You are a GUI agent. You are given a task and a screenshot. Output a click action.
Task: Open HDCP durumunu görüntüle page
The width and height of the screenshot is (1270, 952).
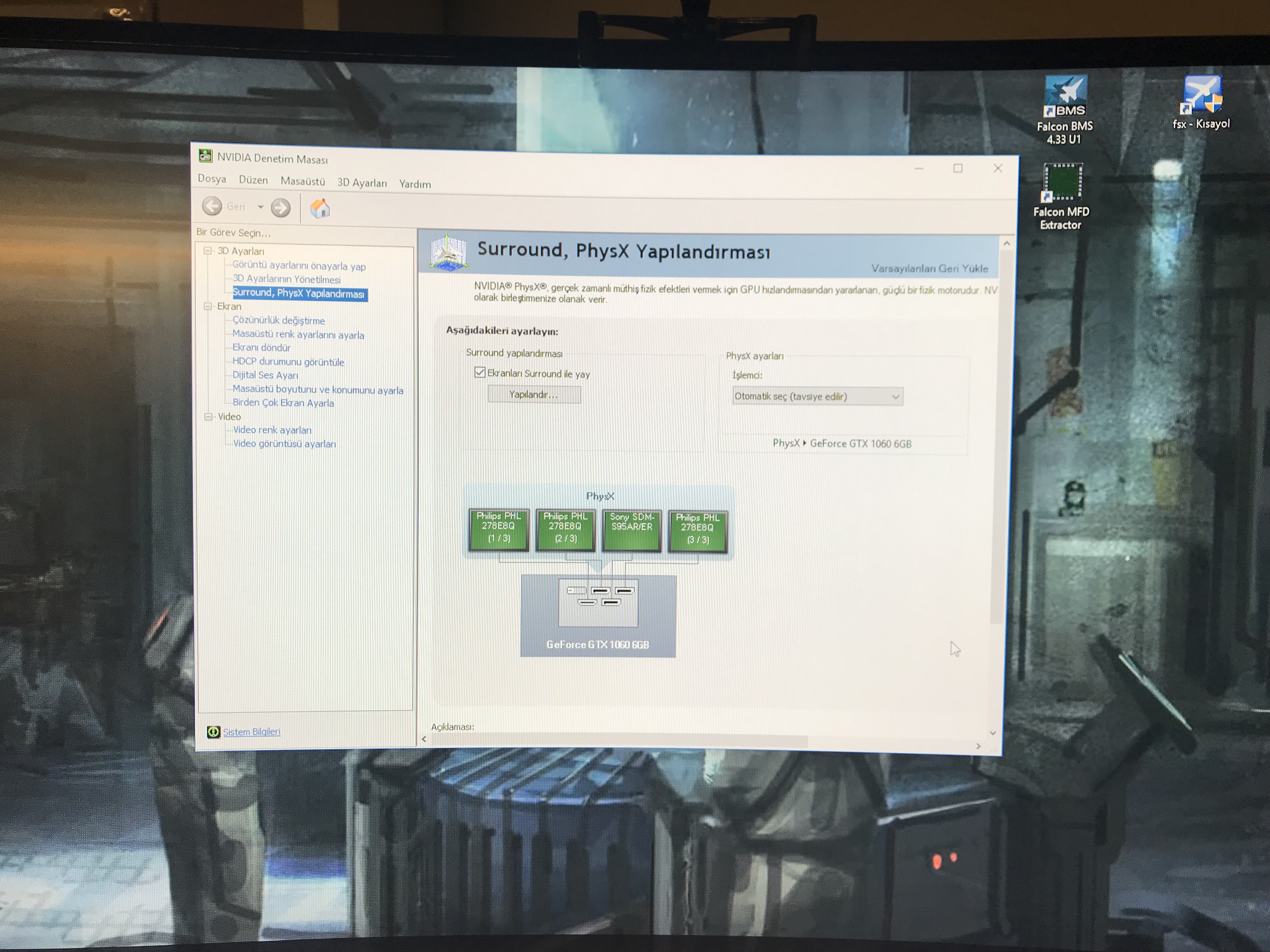coord(288,361)
